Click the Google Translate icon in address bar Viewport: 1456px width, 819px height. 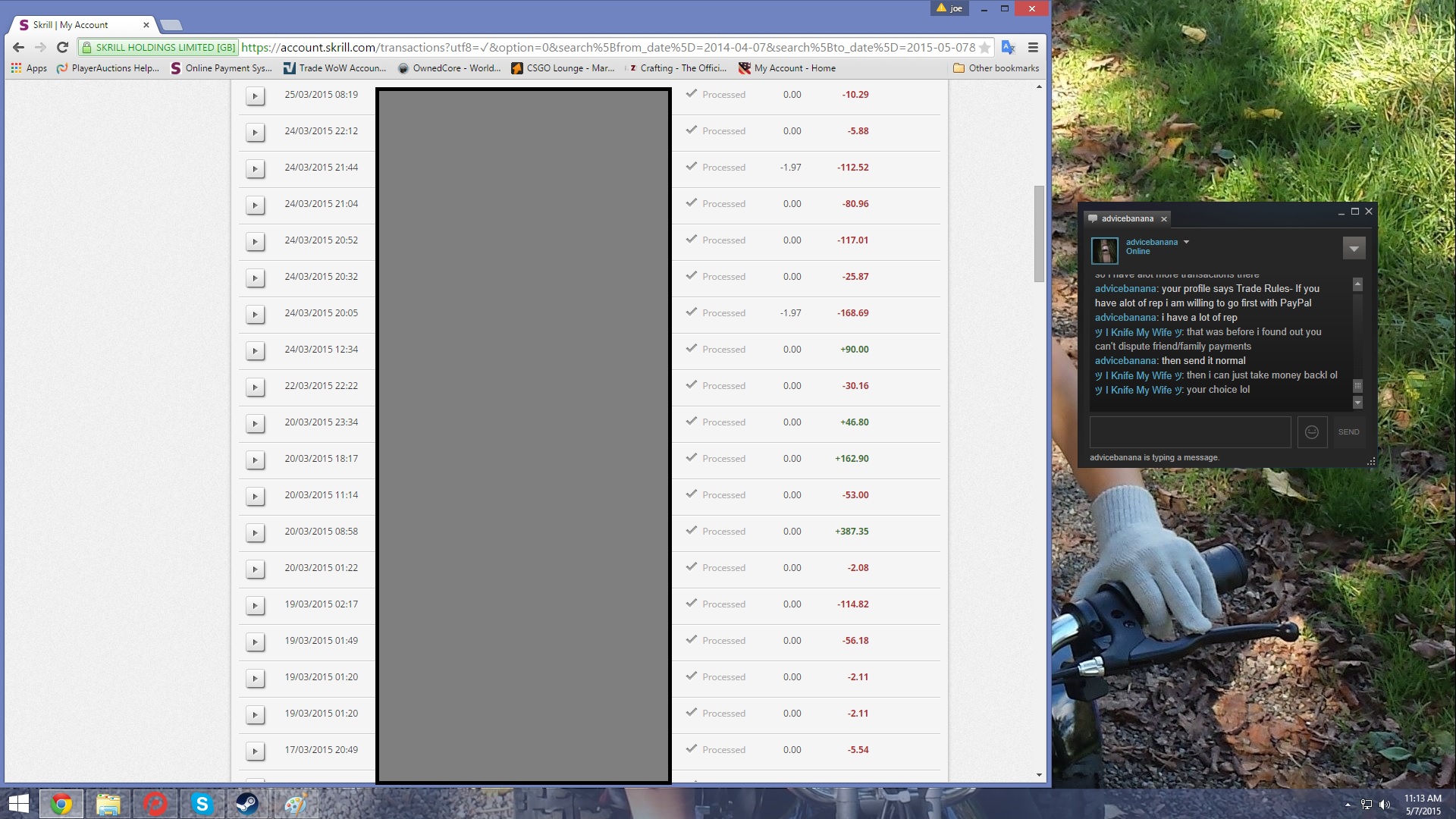(x=1008, y=47)
